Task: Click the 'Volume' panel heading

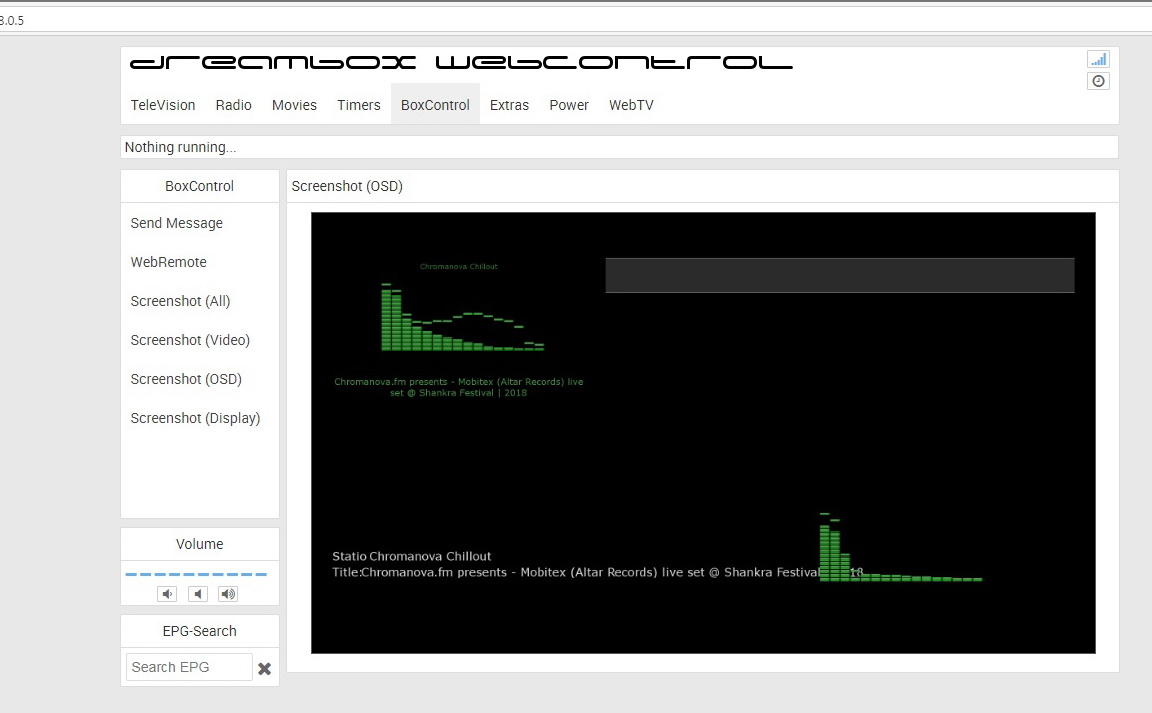Action: (199, 544)
